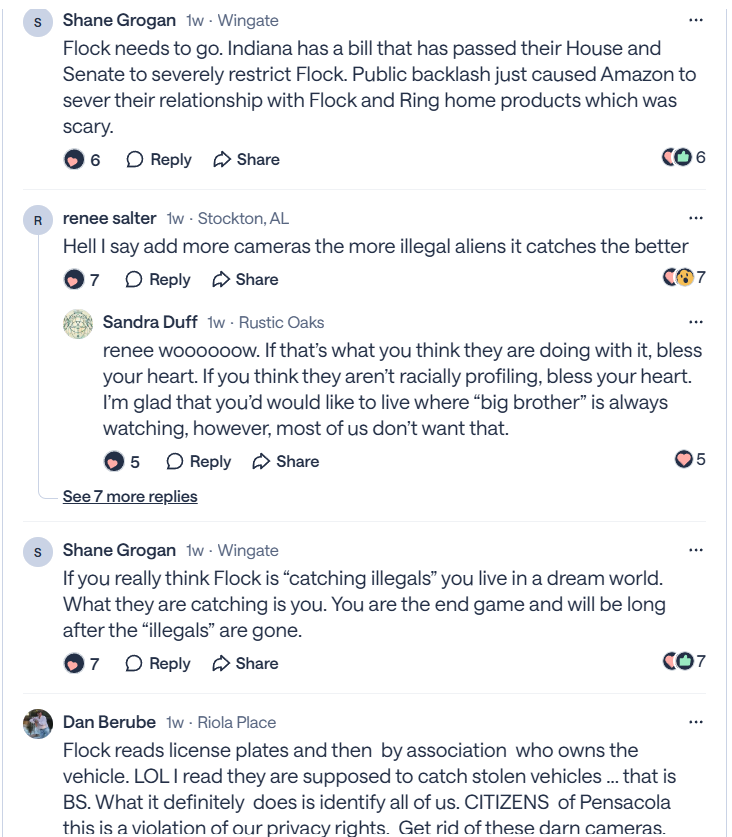
Task: View reactions on renee salter's comment
Action: [x=684, y=278]
